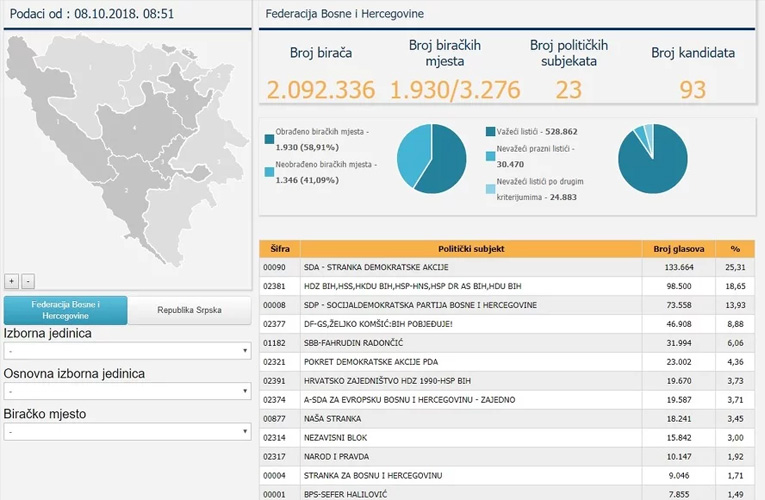Zoom out the map with minus button
The width and height of the screenshot is (765, 500).
point(28,281)
